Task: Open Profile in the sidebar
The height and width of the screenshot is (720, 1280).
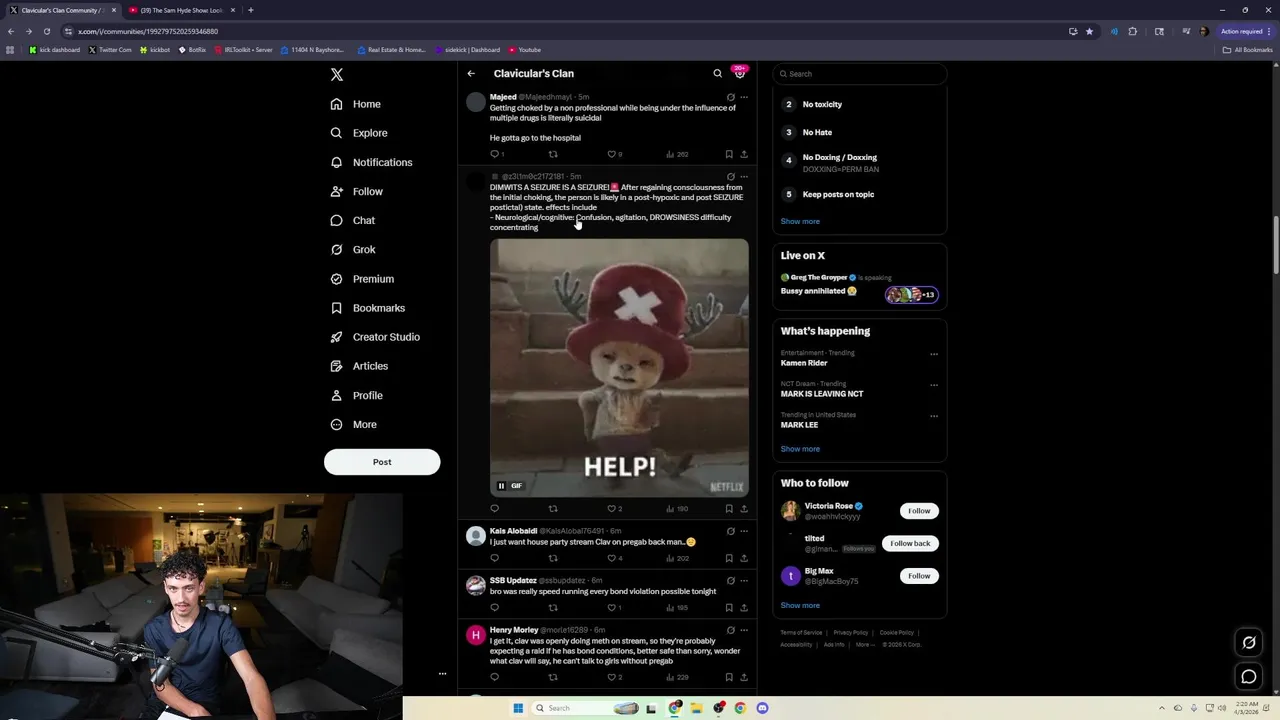Action: click(x=357, y=395)
